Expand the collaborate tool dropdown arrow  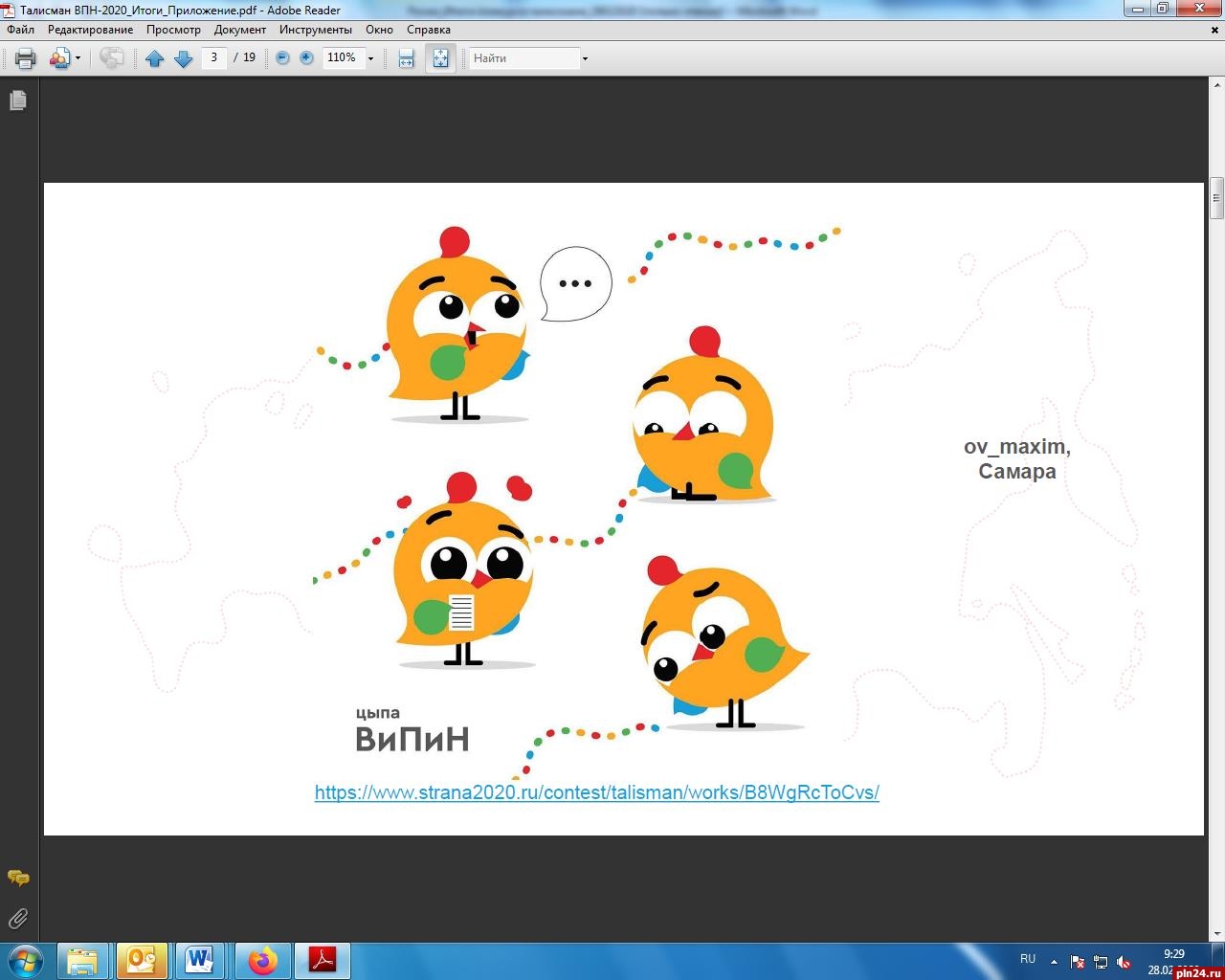pos(78,58)
